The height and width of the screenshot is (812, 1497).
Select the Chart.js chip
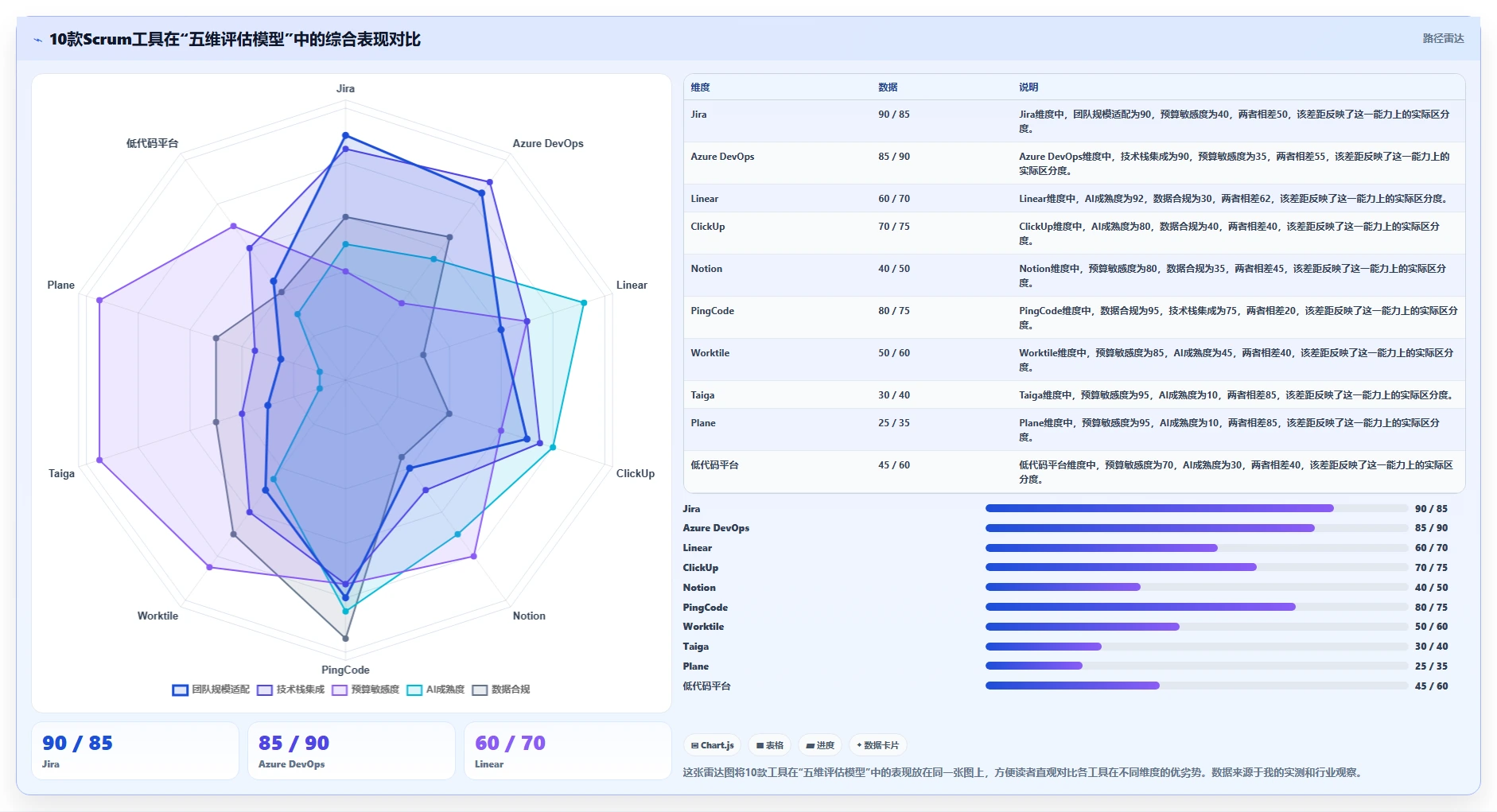pos(712,745)
